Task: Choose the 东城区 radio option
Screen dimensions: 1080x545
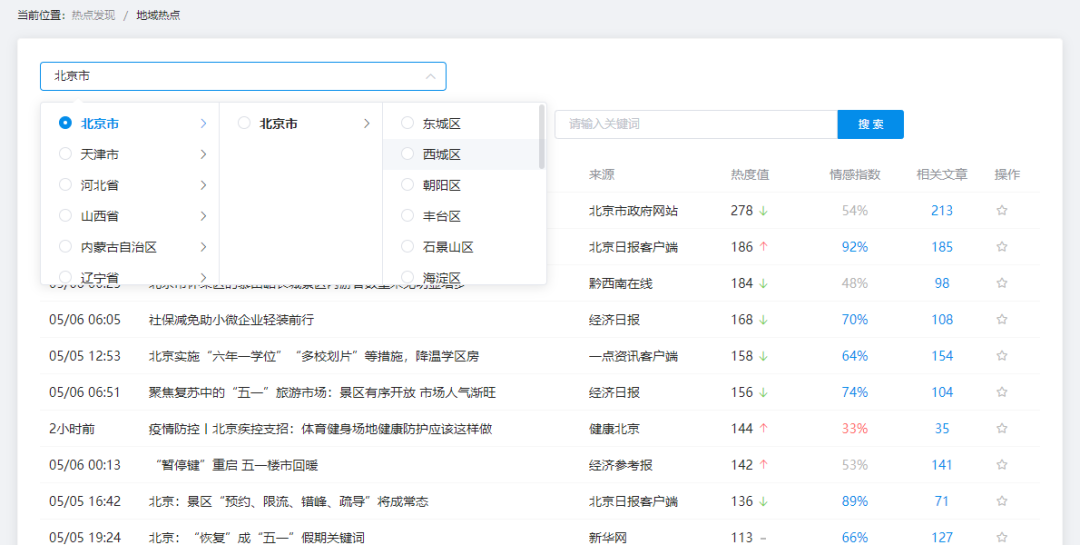Action: [x=407, y=123]
